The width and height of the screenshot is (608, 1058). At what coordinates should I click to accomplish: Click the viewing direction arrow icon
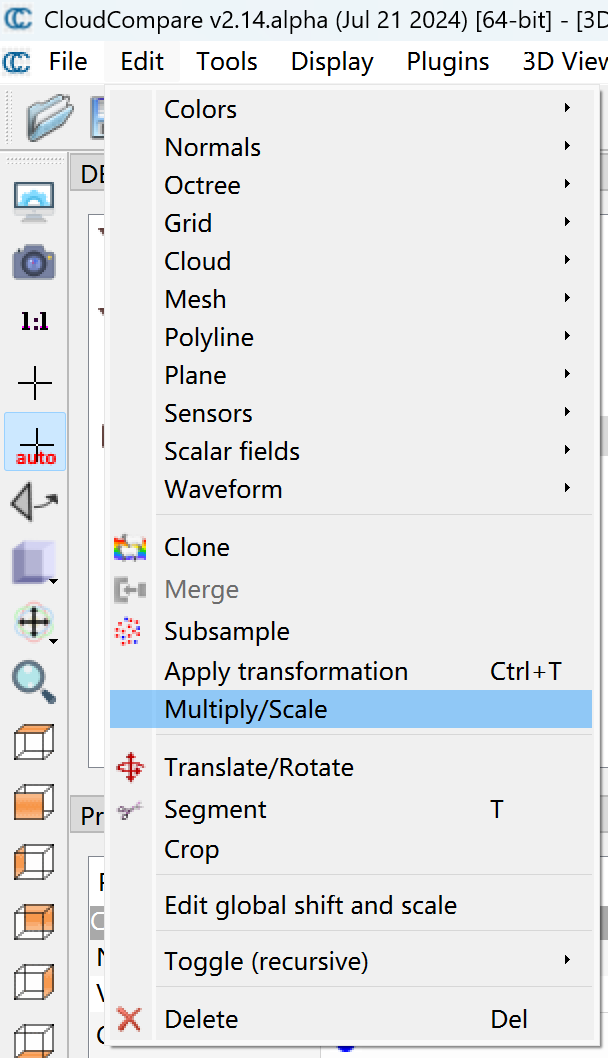[x=34, y=503]
